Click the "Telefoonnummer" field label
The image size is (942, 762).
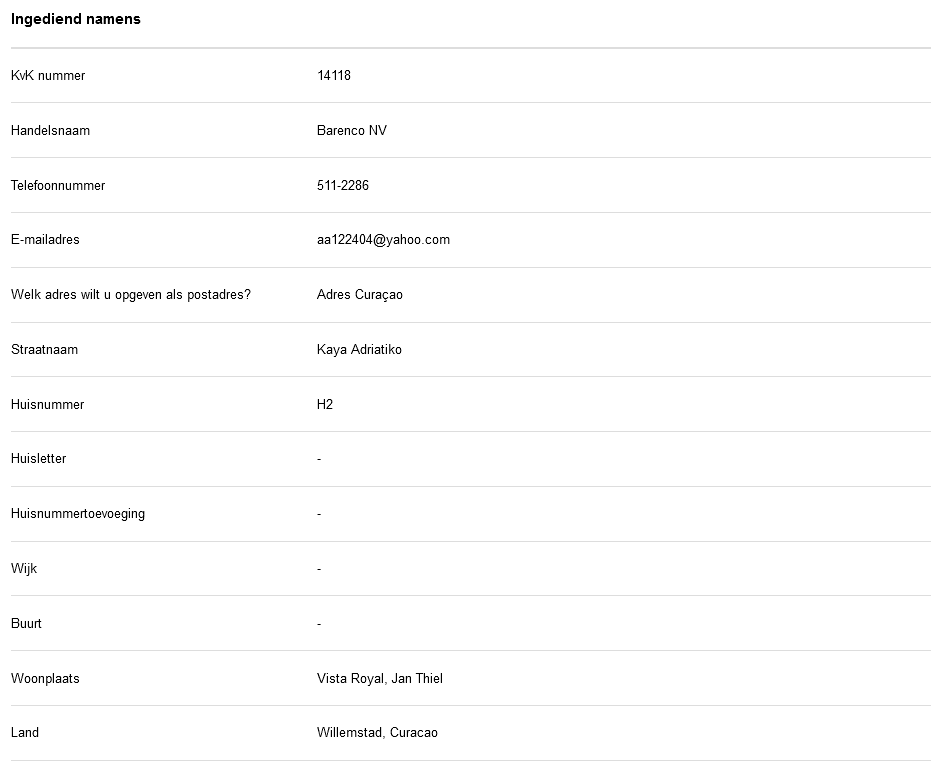58,186
